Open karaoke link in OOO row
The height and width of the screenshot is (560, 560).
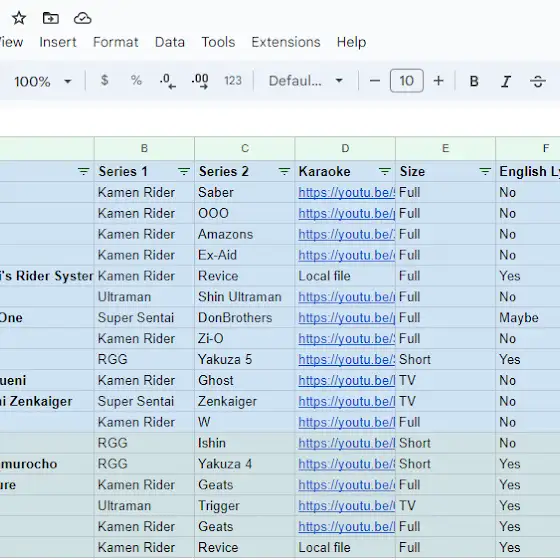tap(346, 214)
